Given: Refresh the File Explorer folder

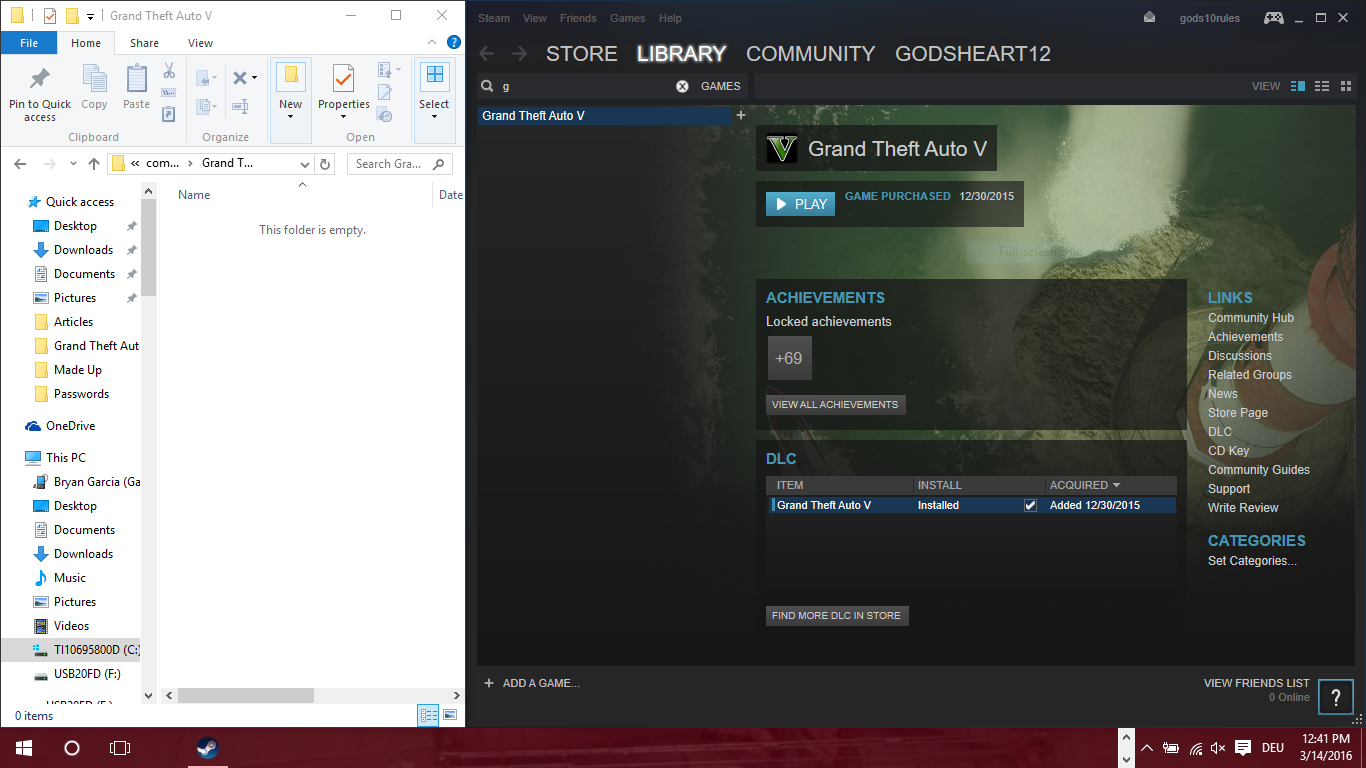Looking at the screenshot, I should 325,163.
